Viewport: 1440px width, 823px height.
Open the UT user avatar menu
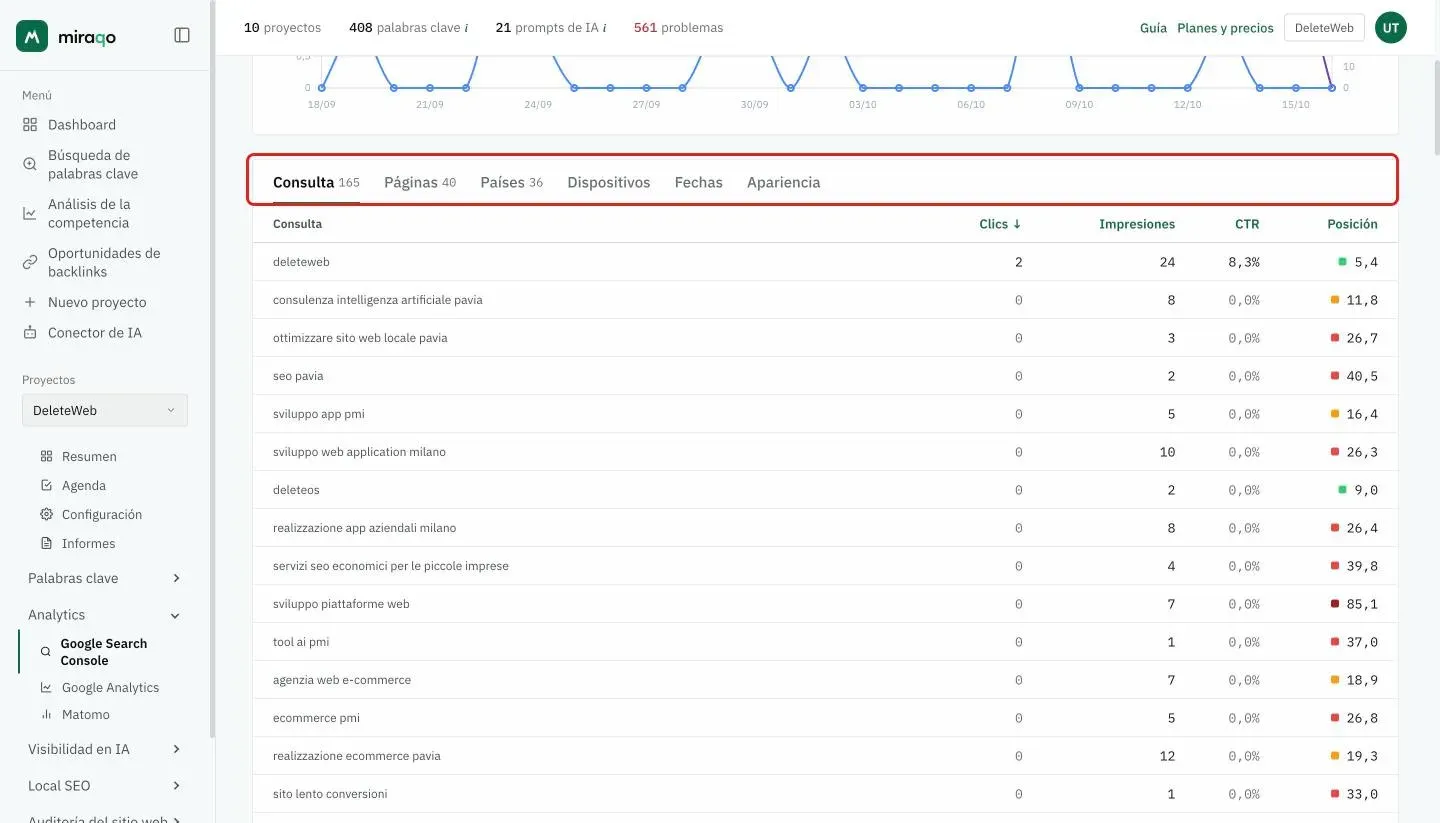point(1391,28)
